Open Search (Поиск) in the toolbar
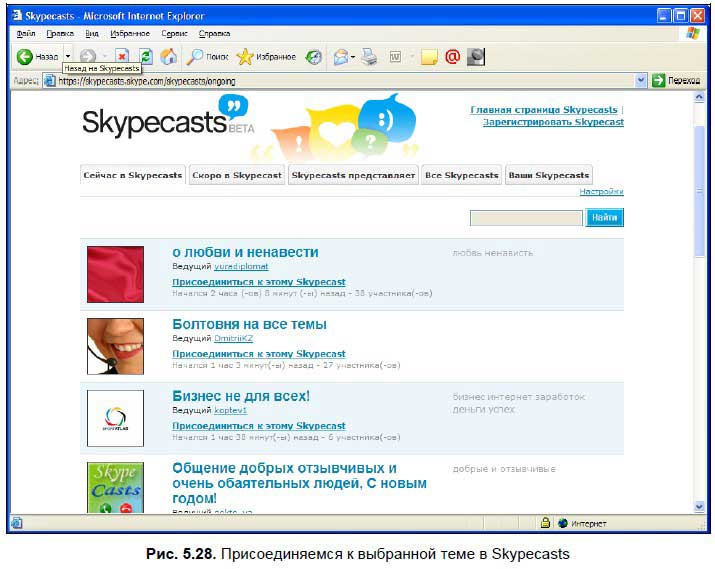 tap(208, 57)
